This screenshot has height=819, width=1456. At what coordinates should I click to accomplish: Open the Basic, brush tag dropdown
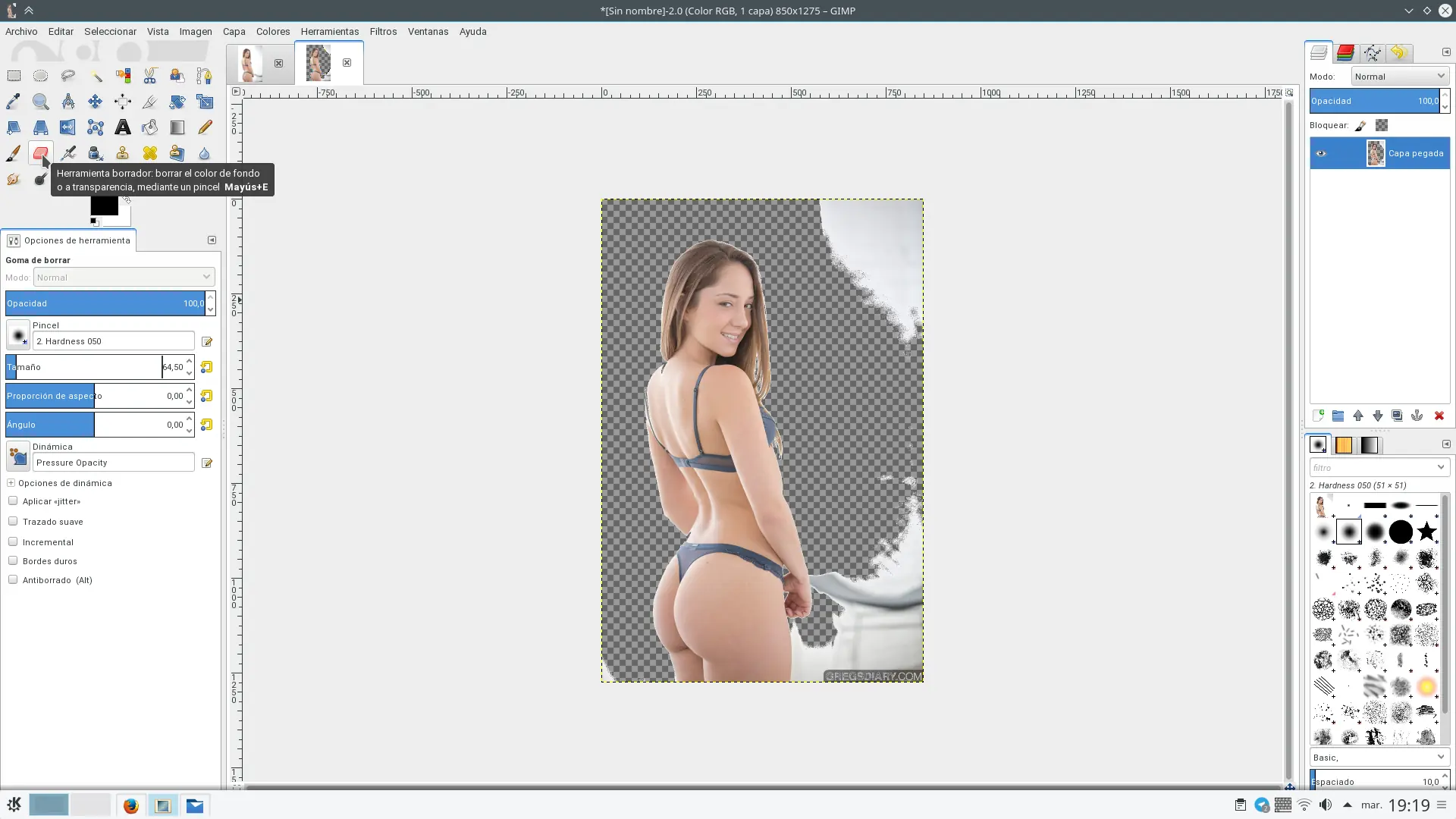pyautogui.click(x=1379, y=758)
